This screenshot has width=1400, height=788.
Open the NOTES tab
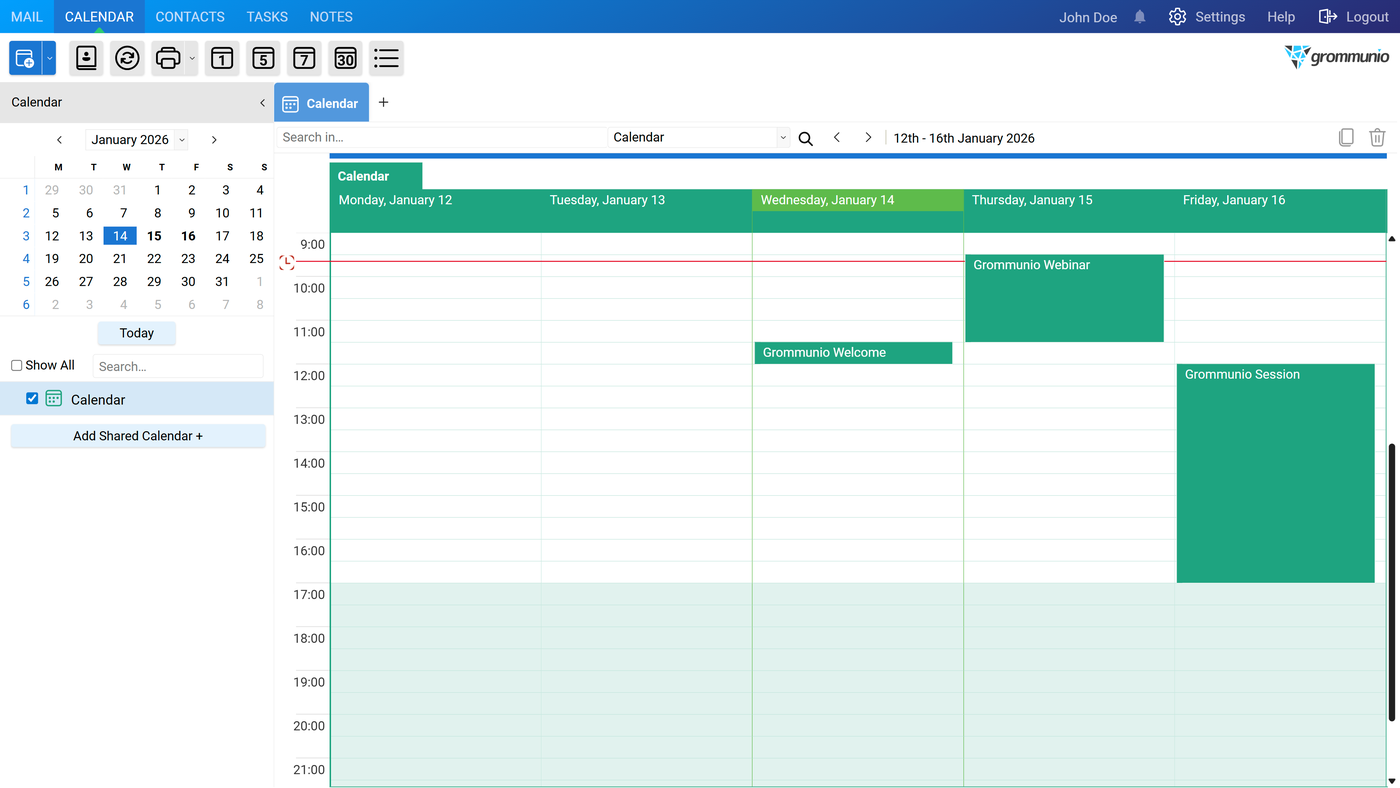331,17
